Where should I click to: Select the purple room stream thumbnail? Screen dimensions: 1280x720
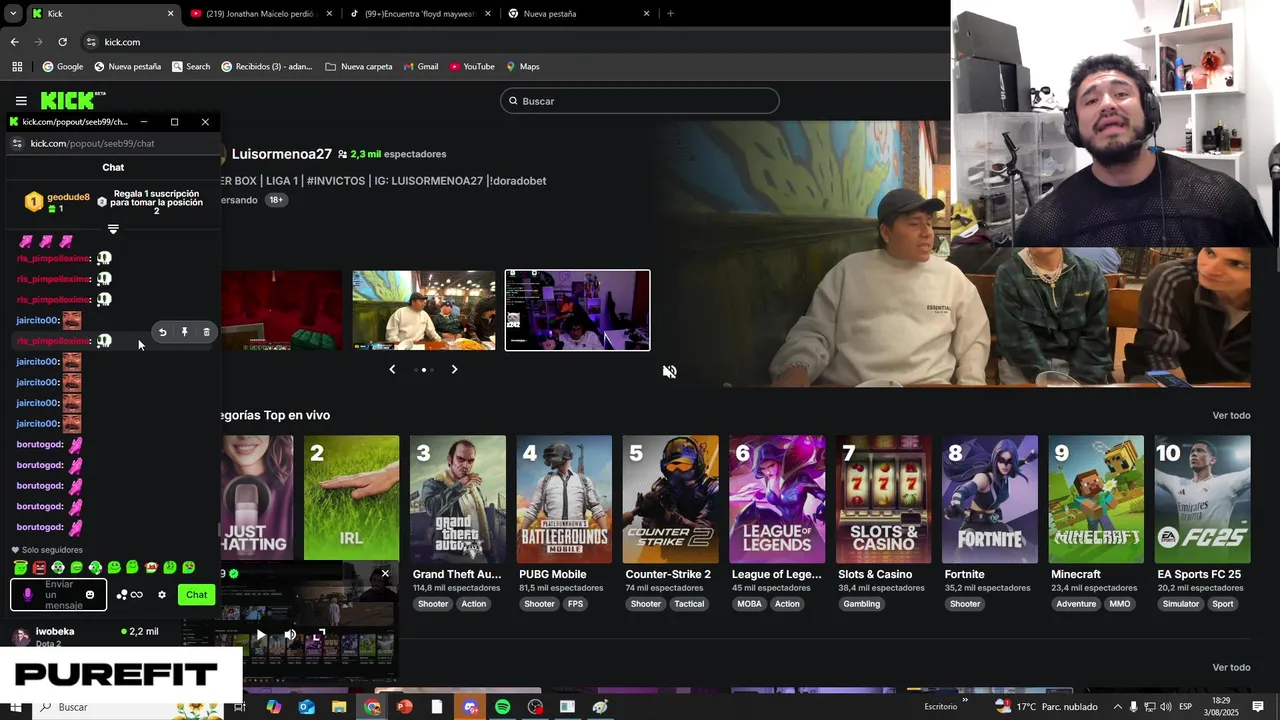point(577,310)
